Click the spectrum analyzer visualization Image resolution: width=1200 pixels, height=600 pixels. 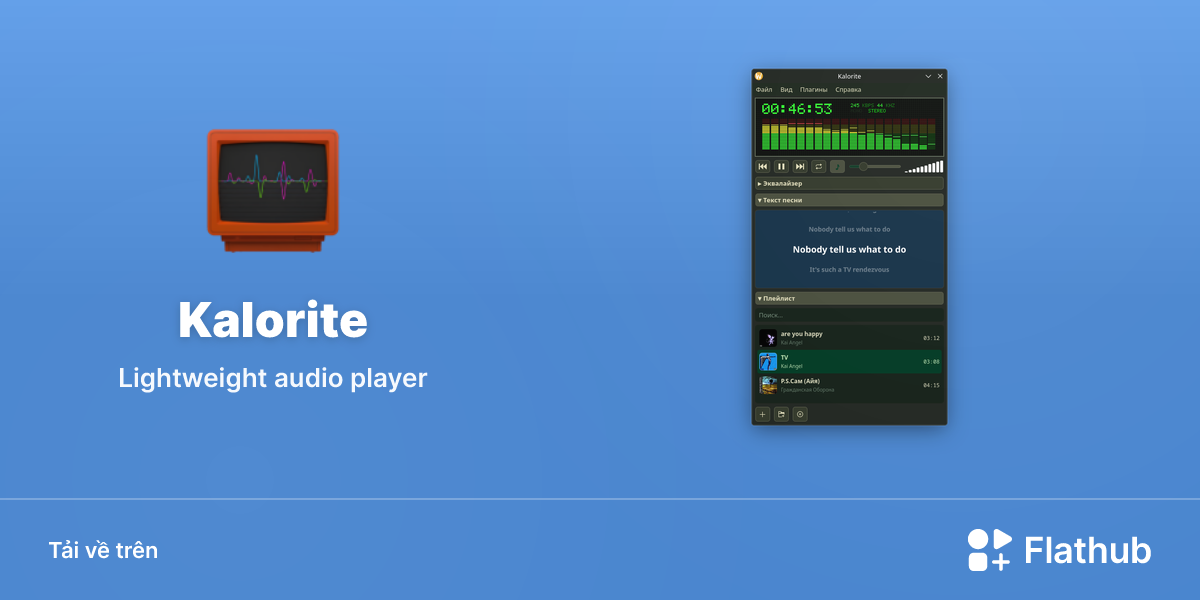click(849, 135)
